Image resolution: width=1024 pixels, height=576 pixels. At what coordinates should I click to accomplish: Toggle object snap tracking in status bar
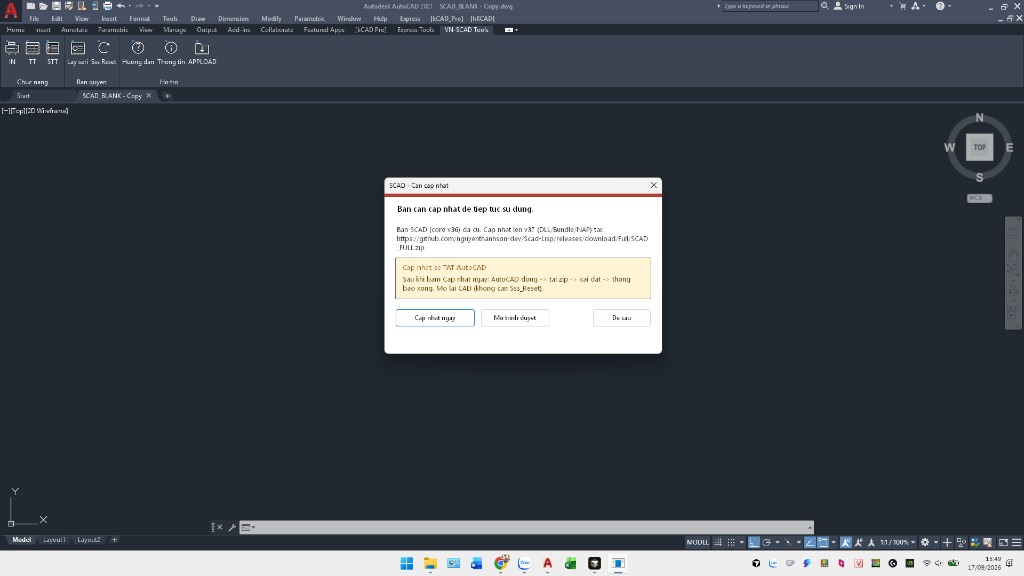[x=811, y=542]
